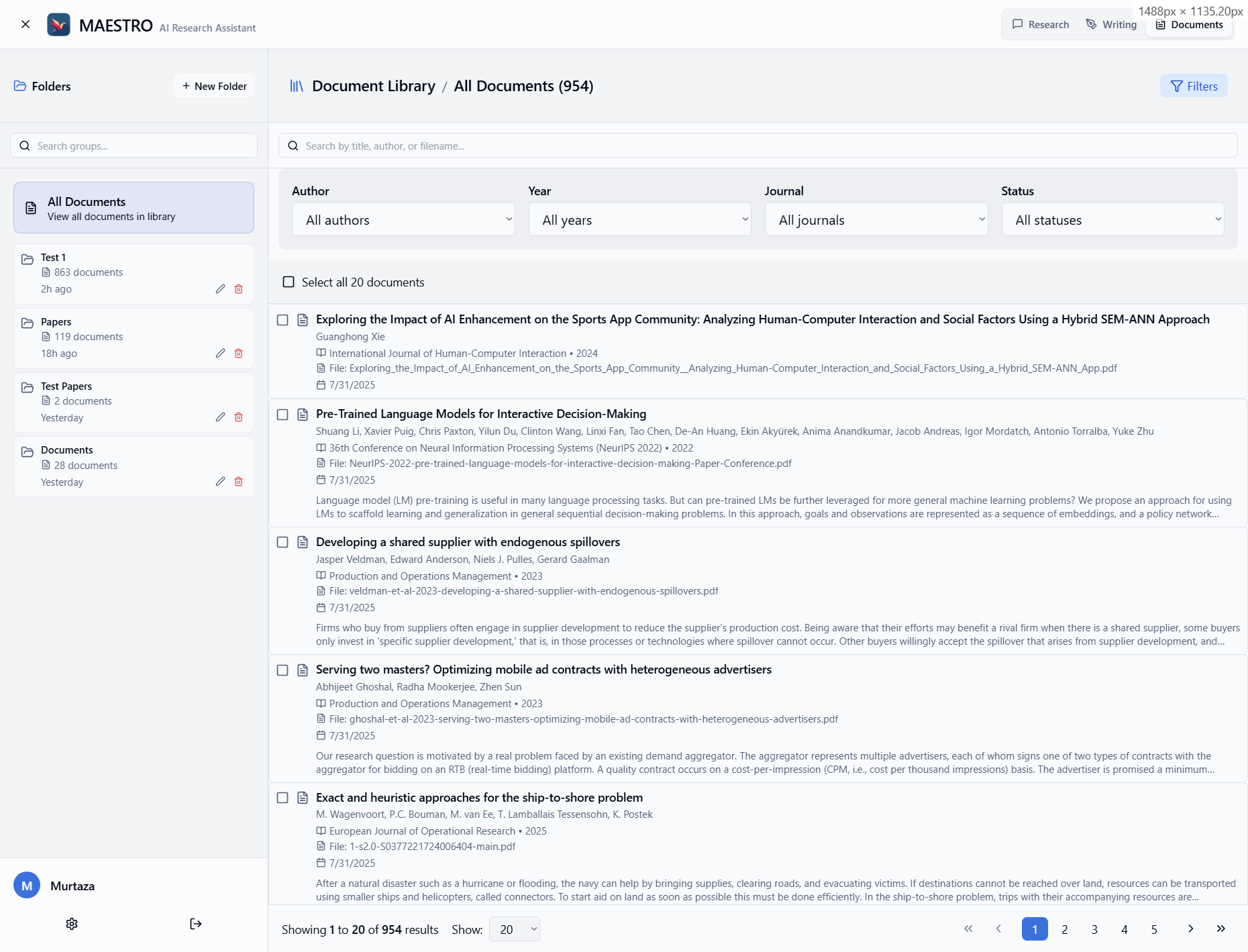
Task: Tick checkbox for ship-to-shore problem paper
Action: pos(282,798)
